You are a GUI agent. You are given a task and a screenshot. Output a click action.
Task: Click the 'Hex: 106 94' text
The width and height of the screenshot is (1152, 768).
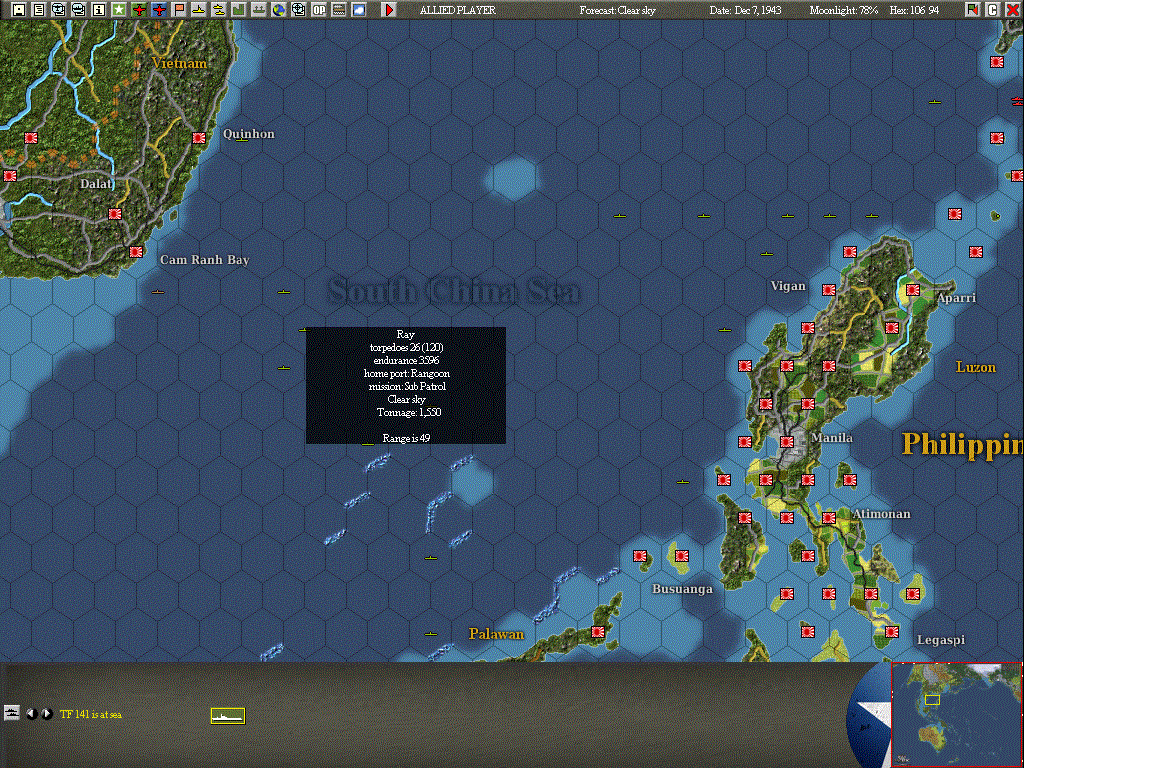click(x=914, y=10)
